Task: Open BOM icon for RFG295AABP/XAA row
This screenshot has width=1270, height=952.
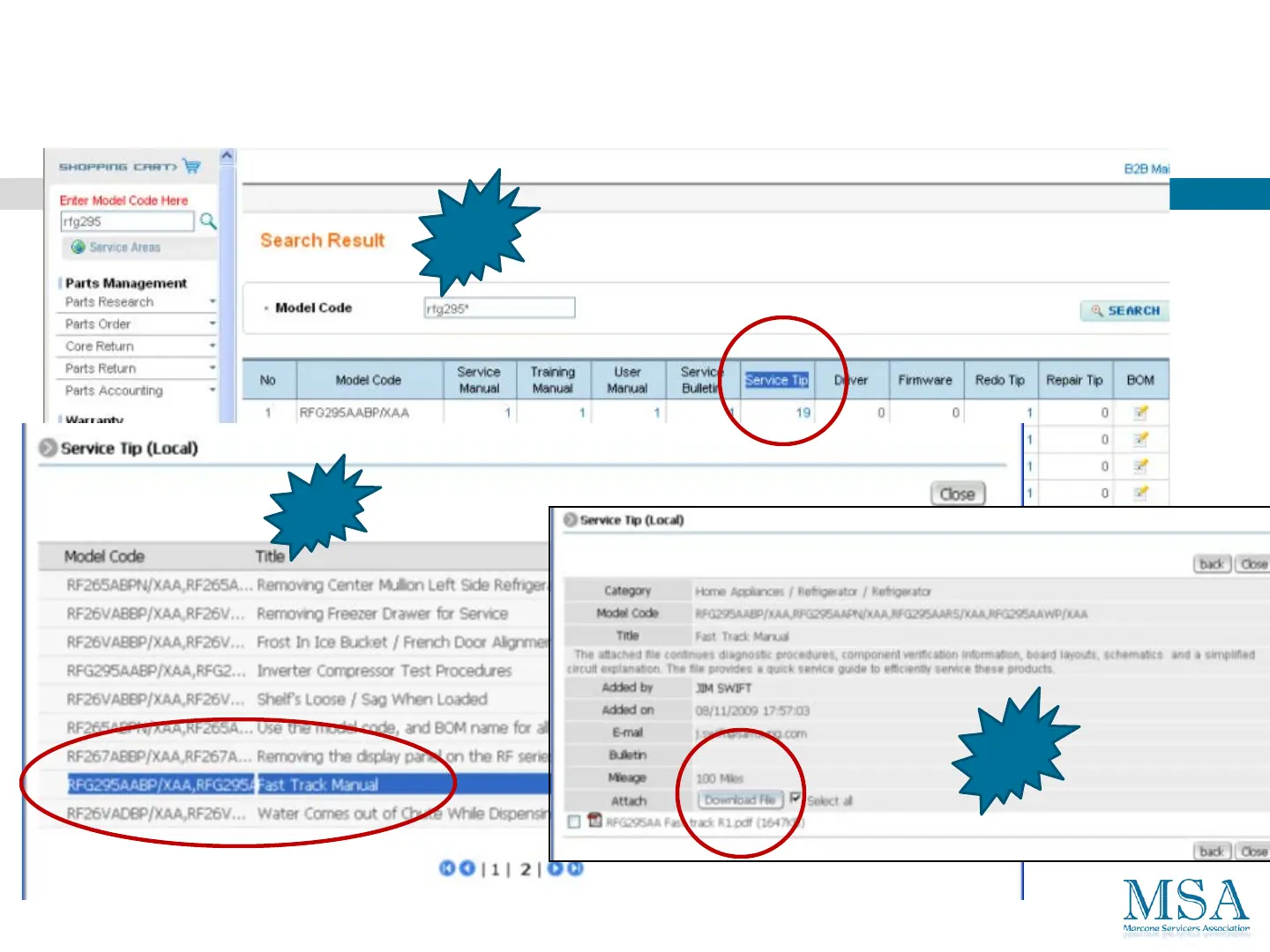Action: point(1140,413)
